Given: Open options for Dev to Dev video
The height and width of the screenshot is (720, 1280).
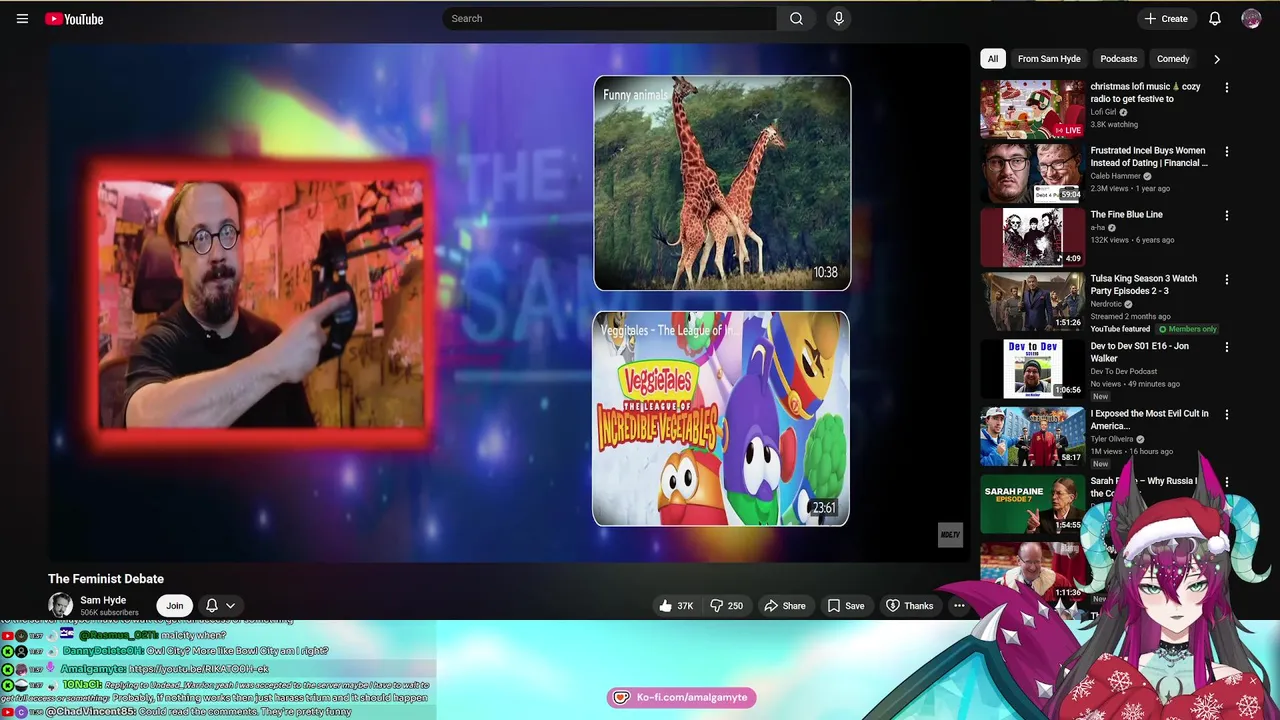Looking at the screenshot, I should [1227, 348].
